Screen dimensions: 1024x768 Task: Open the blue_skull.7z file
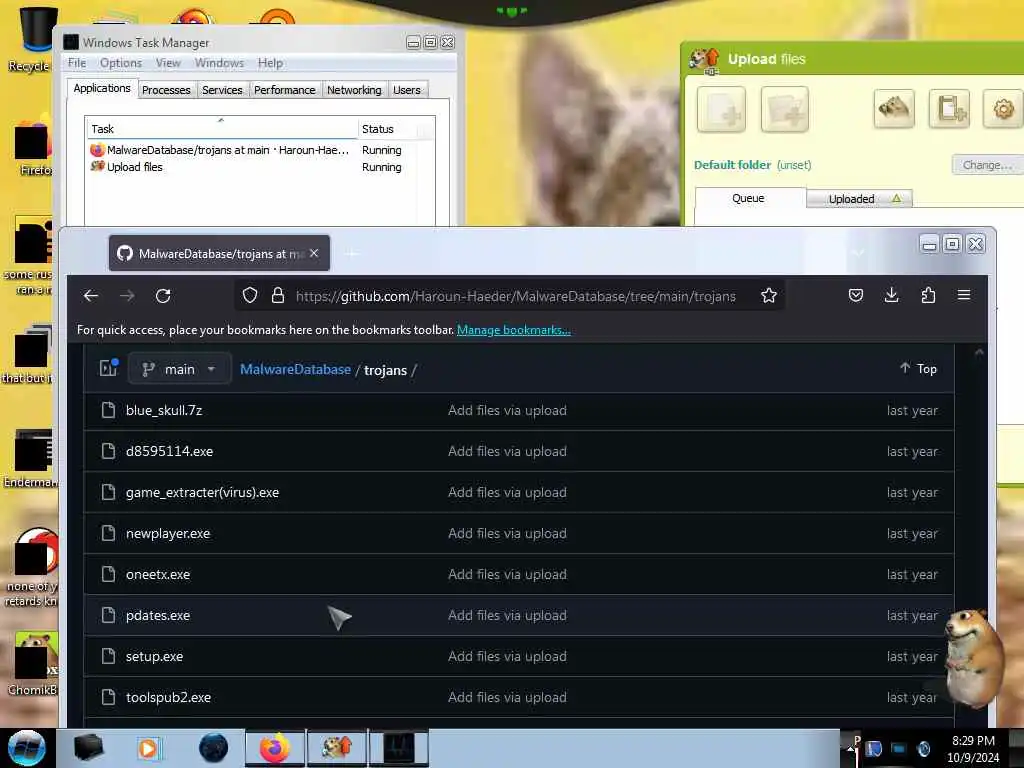tap(164, 410)
